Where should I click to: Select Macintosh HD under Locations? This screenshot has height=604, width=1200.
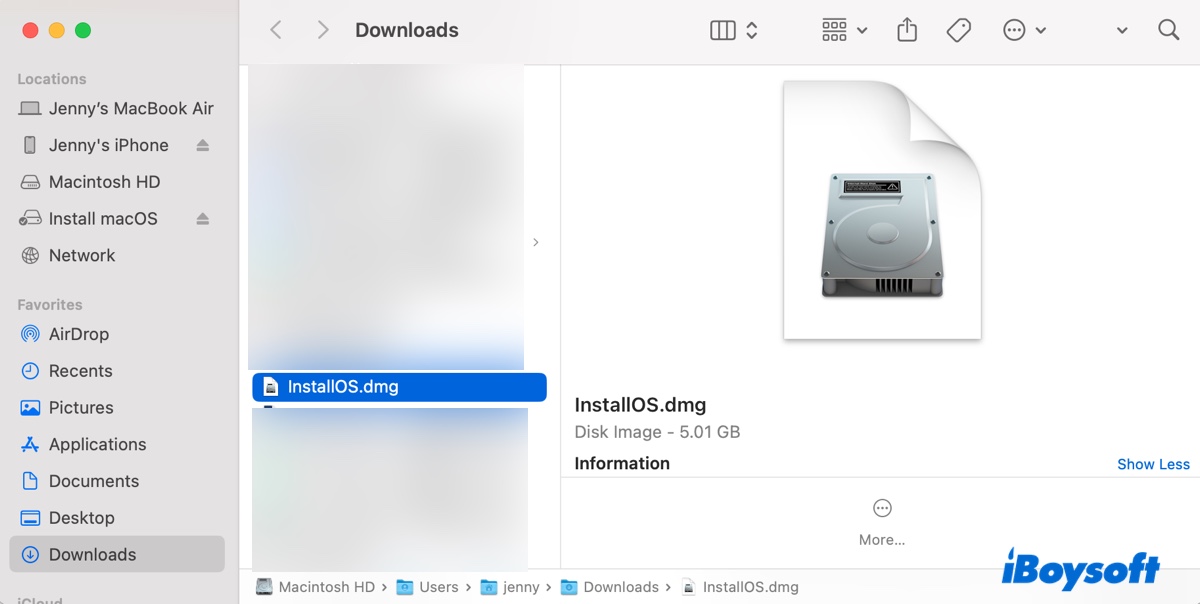104,182
